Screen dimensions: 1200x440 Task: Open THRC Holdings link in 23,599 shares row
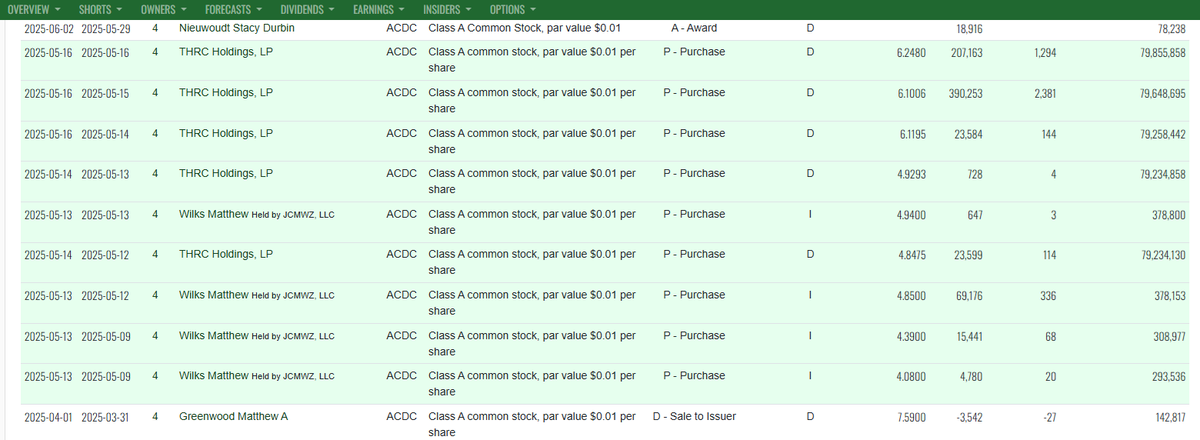click(225, 254)
